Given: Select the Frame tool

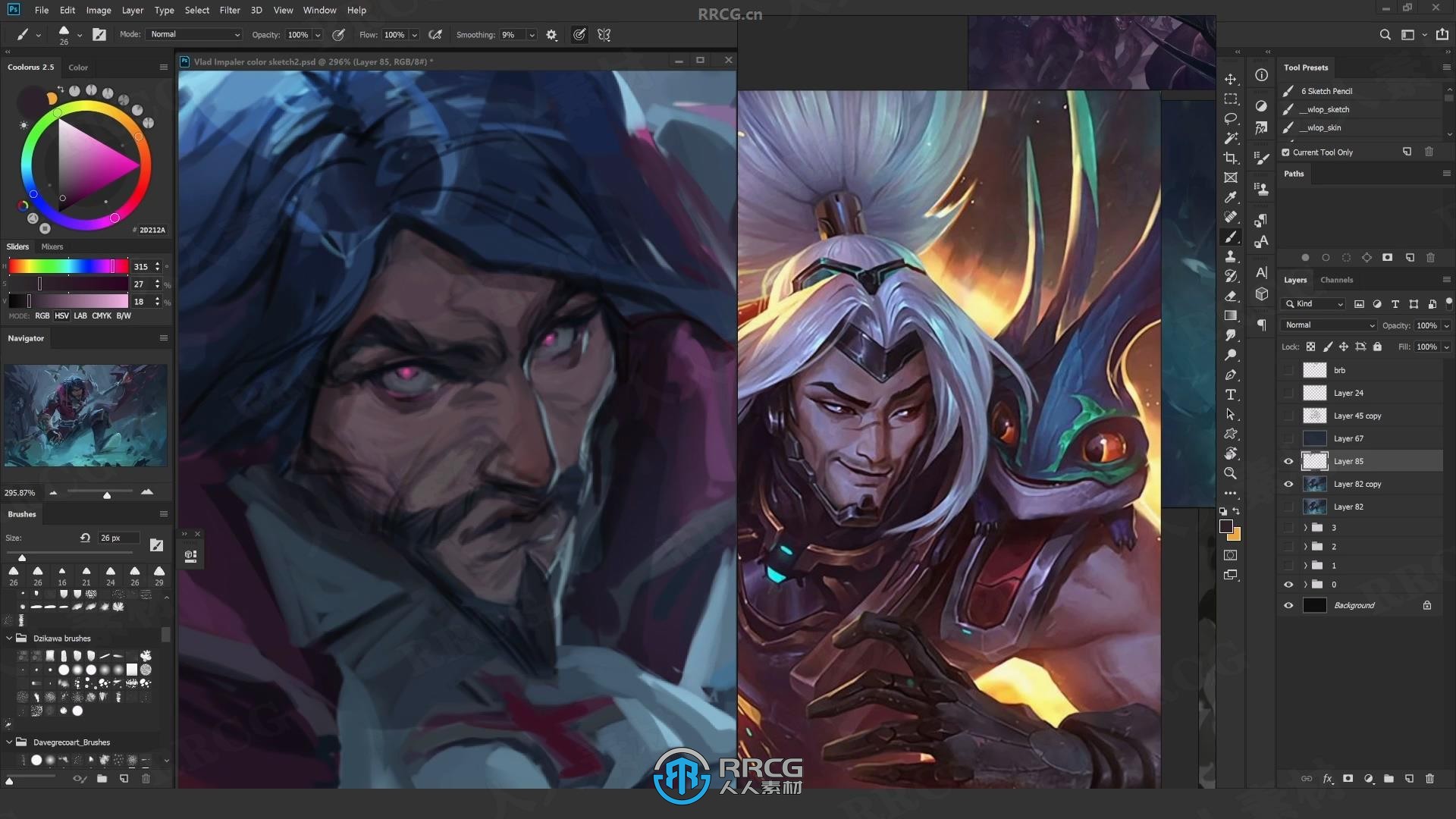Looking at the screenshot, I should click(1231, 177).
